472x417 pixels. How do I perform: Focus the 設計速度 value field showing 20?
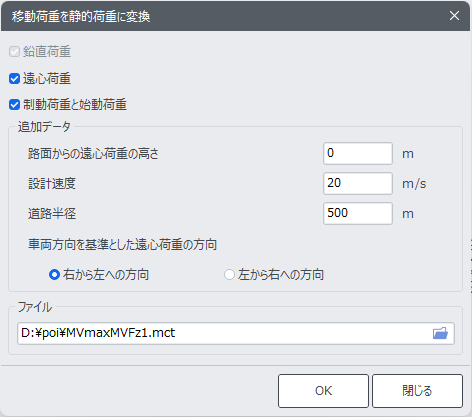coord(358,183)
